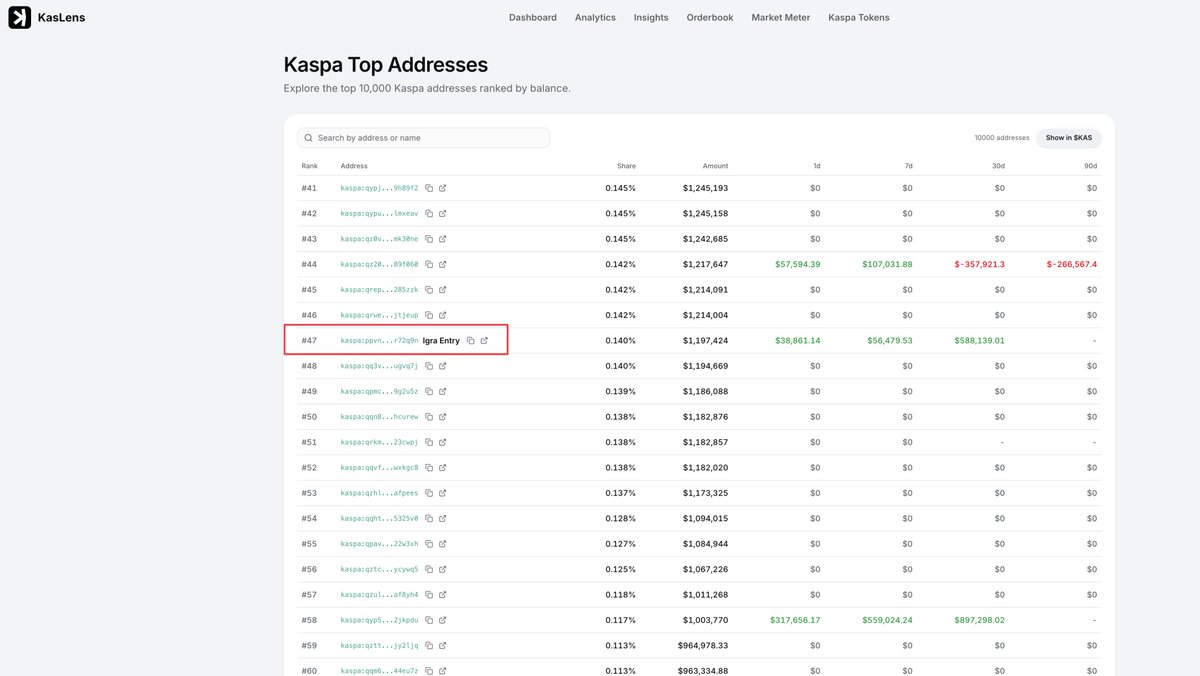Screen dimensions: 1200x676
Task: Open the Dashboard page
Action: click(533, 17)
